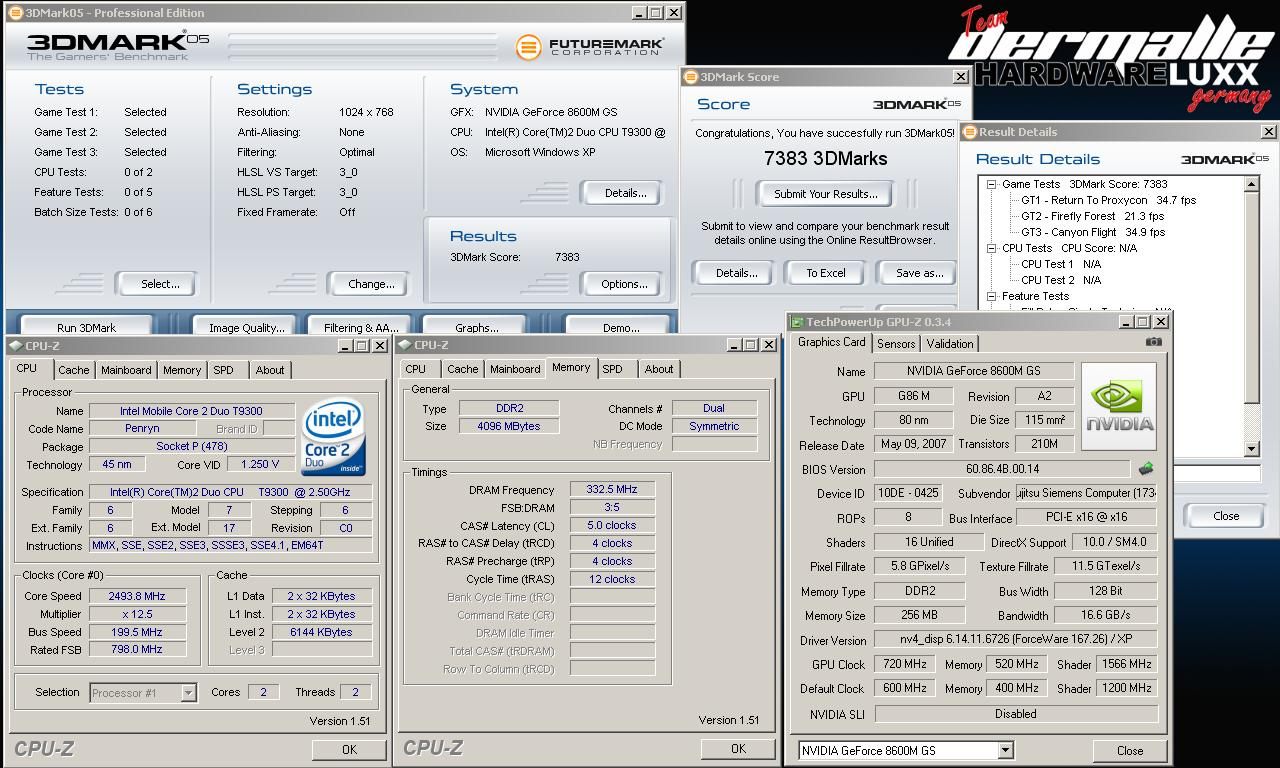This screenshot has width=1280, height=768.
Task: Click the Save as... button
Action: 919,273
